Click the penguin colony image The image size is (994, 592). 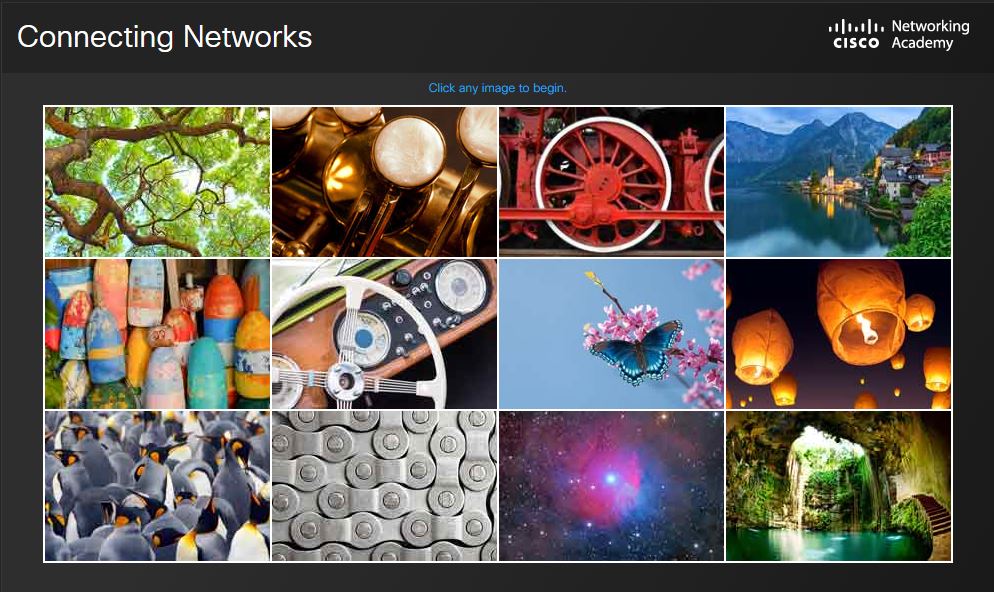click(157, 486)
